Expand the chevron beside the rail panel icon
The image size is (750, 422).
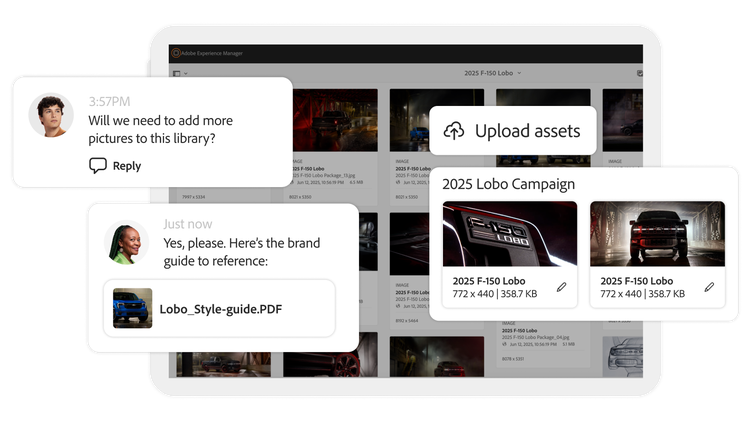(184, 73)
